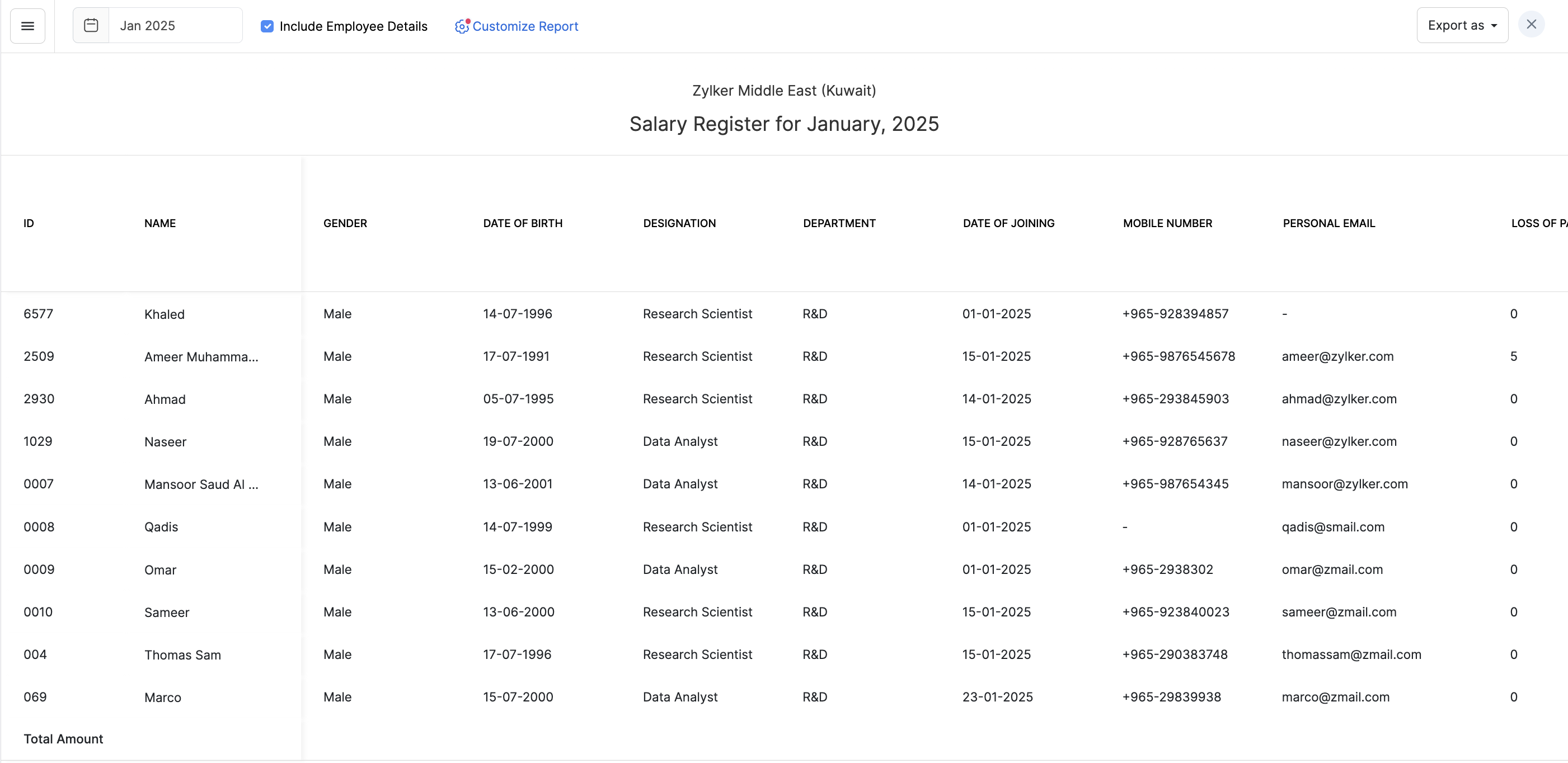Click the DESIGNATION column header
1568x763 pixels.
point(679,223)
